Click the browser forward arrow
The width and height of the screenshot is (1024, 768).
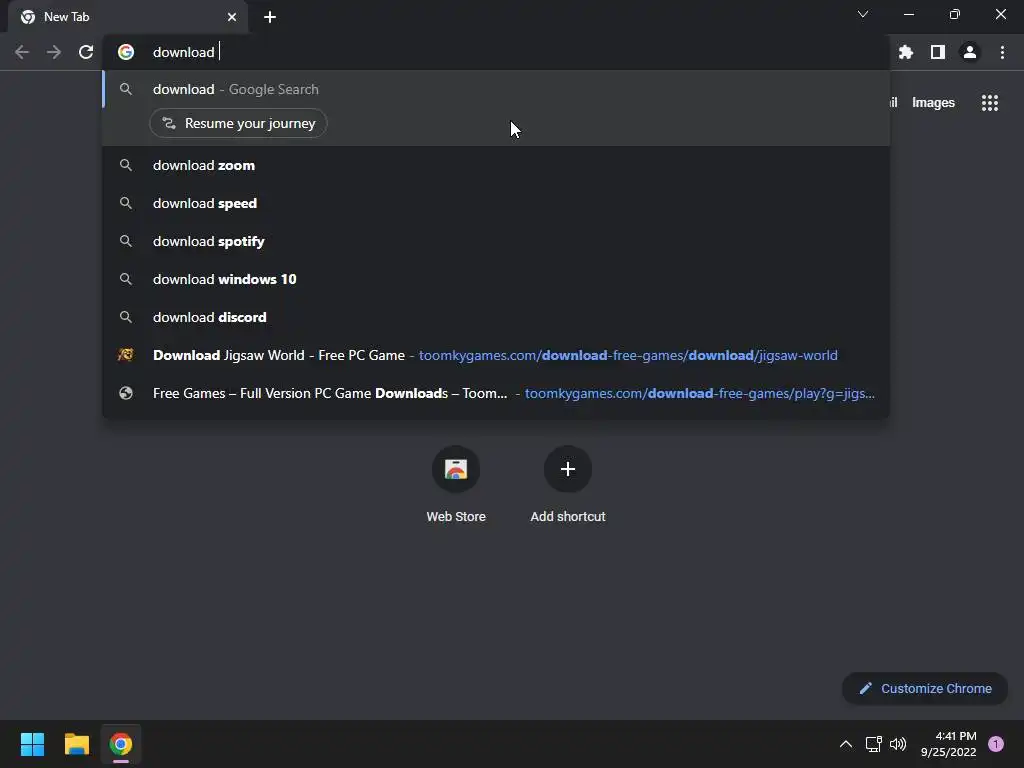click(x=54, y=52)
